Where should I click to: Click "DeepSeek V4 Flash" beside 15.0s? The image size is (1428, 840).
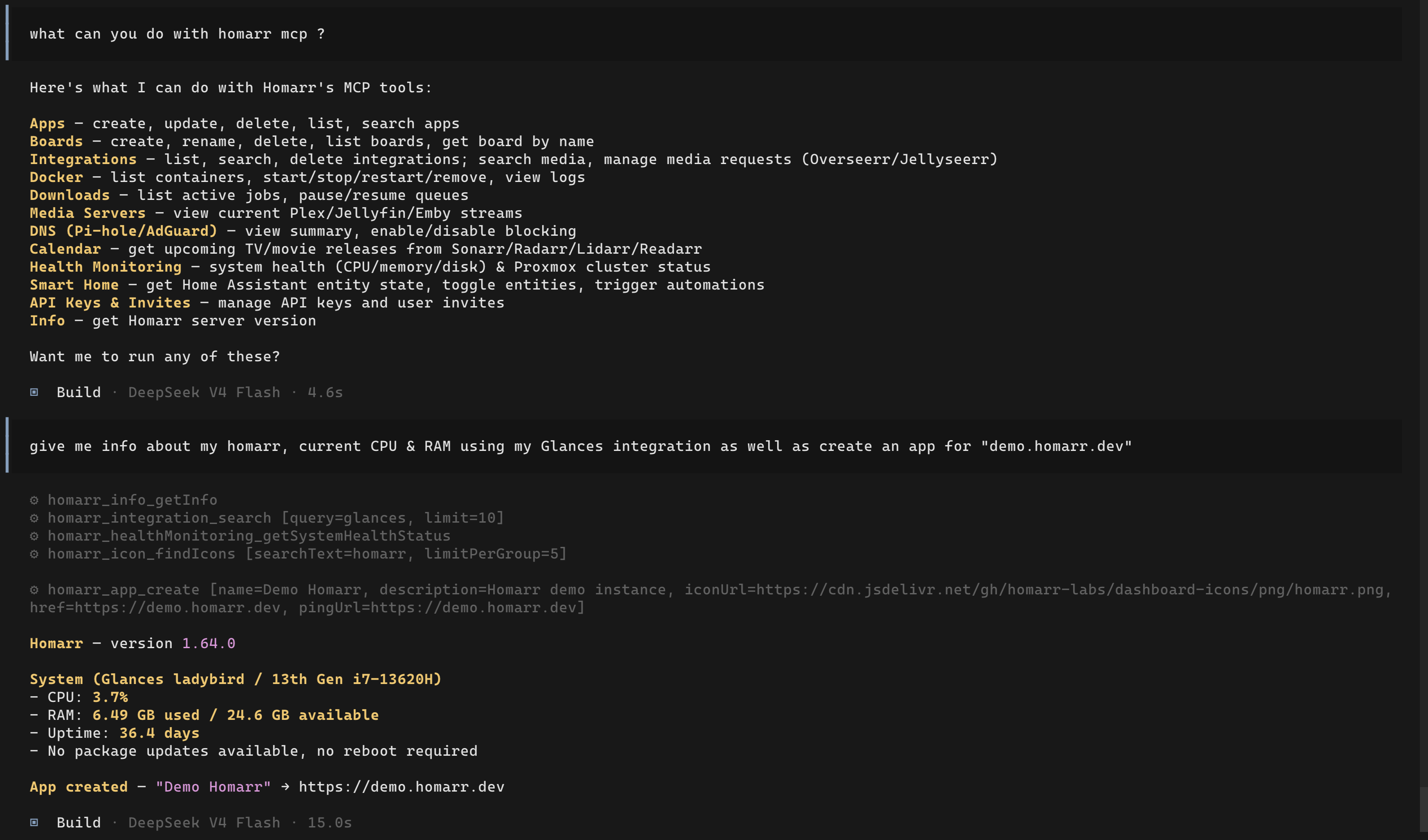tap(204, 823)
